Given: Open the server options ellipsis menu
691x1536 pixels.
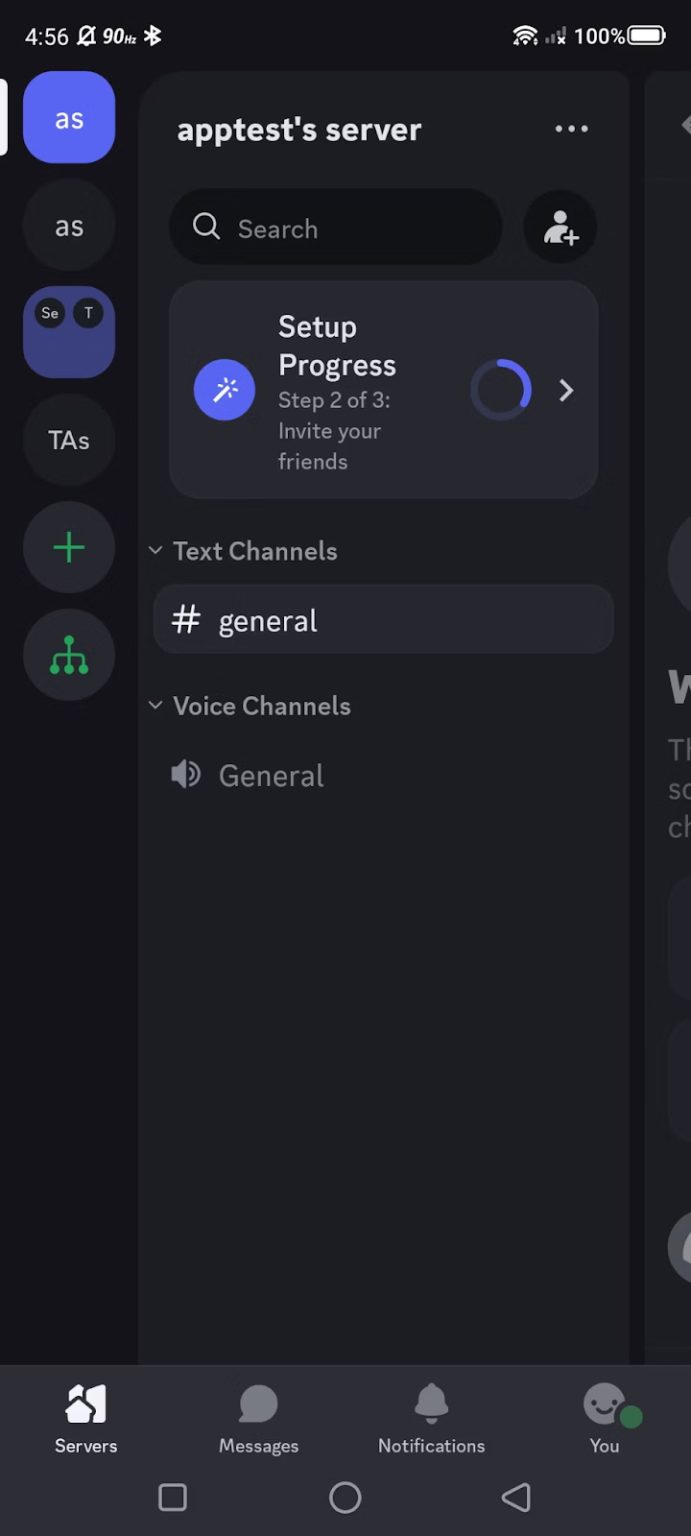Looking at the screenshot, I should tap(570, 129).
